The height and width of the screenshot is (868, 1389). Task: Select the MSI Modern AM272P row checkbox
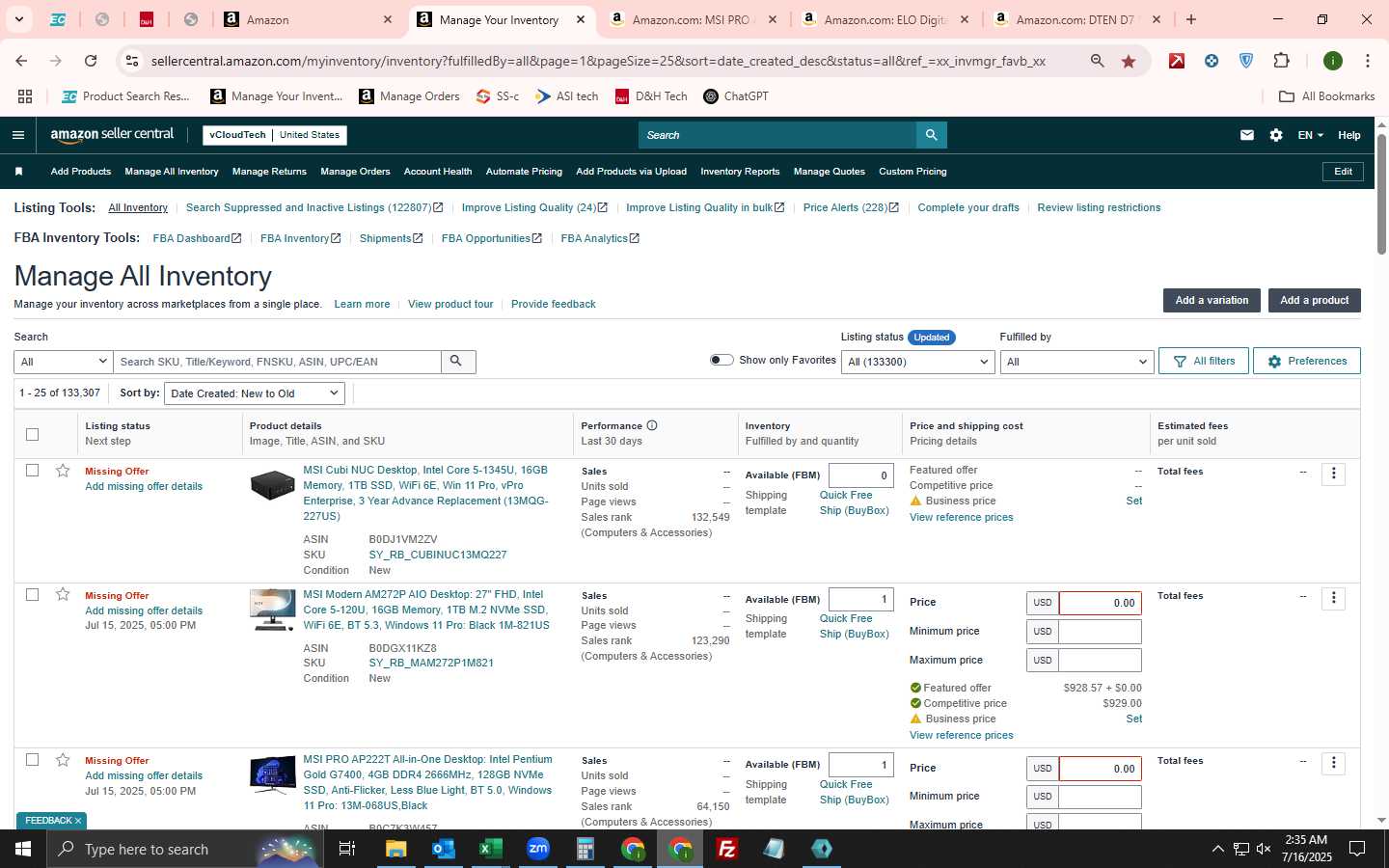click(33, 594)
